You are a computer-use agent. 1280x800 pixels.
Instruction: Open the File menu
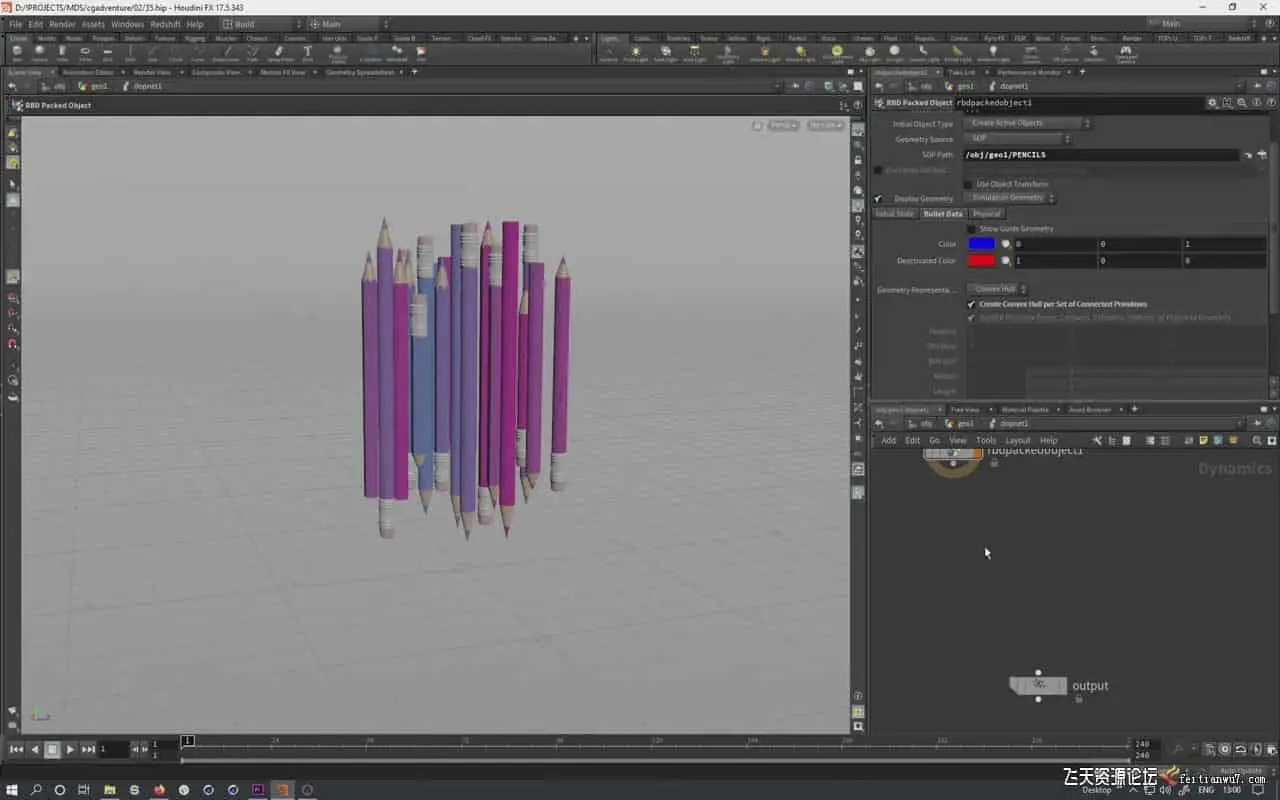(15, 24)
